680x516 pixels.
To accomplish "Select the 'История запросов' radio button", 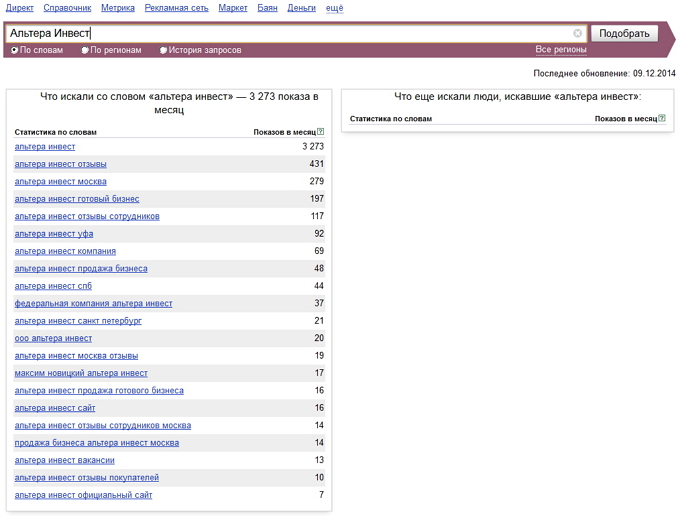I will [163, 50].
